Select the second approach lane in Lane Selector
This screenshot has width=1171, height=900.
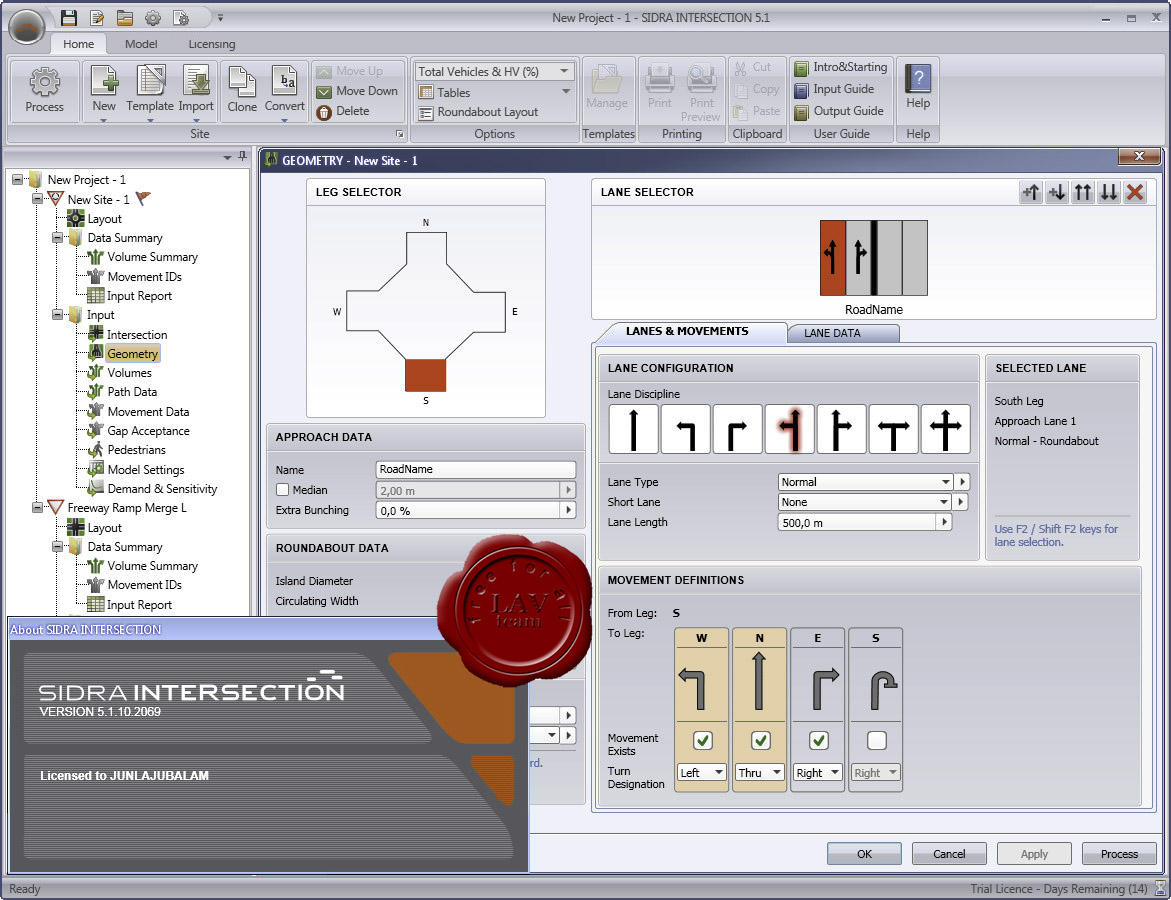[x=859, y=258]
